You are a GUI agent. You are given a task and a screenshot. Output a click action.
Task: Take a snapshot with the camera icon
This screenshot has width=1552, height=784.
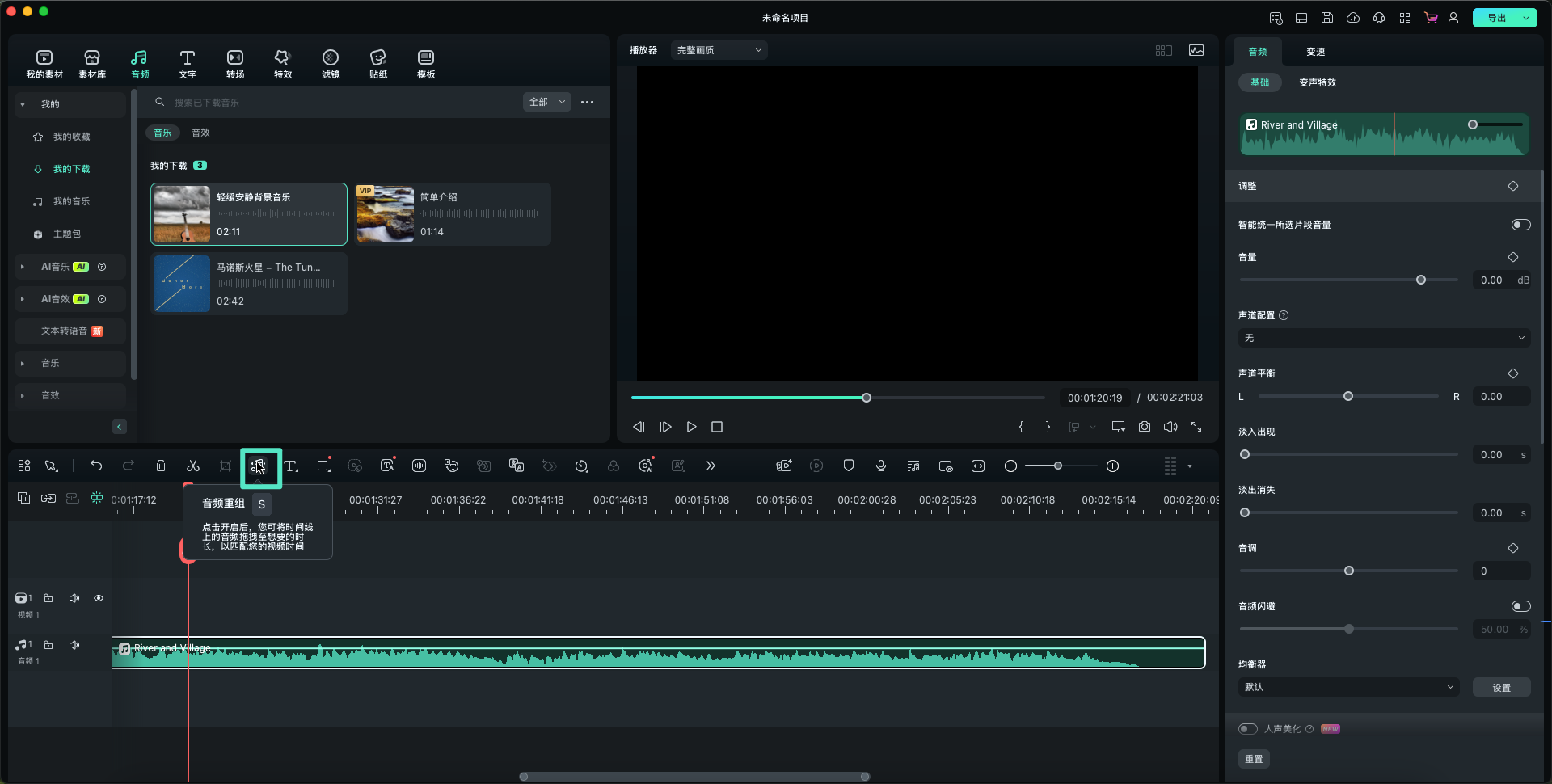(x=1145, y=427)
